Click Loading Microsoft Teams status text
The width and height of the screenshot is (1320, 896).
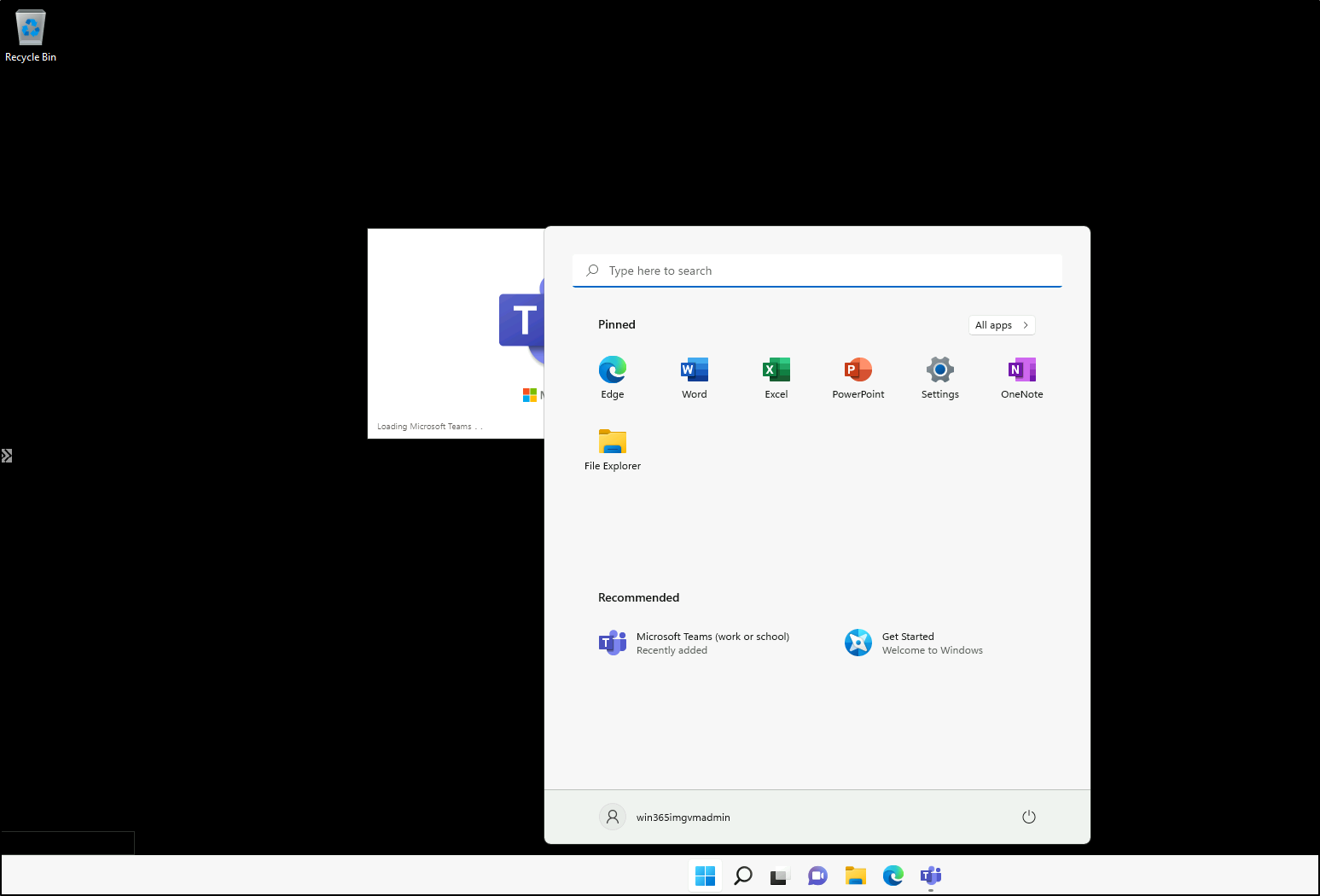coord(430,427)
